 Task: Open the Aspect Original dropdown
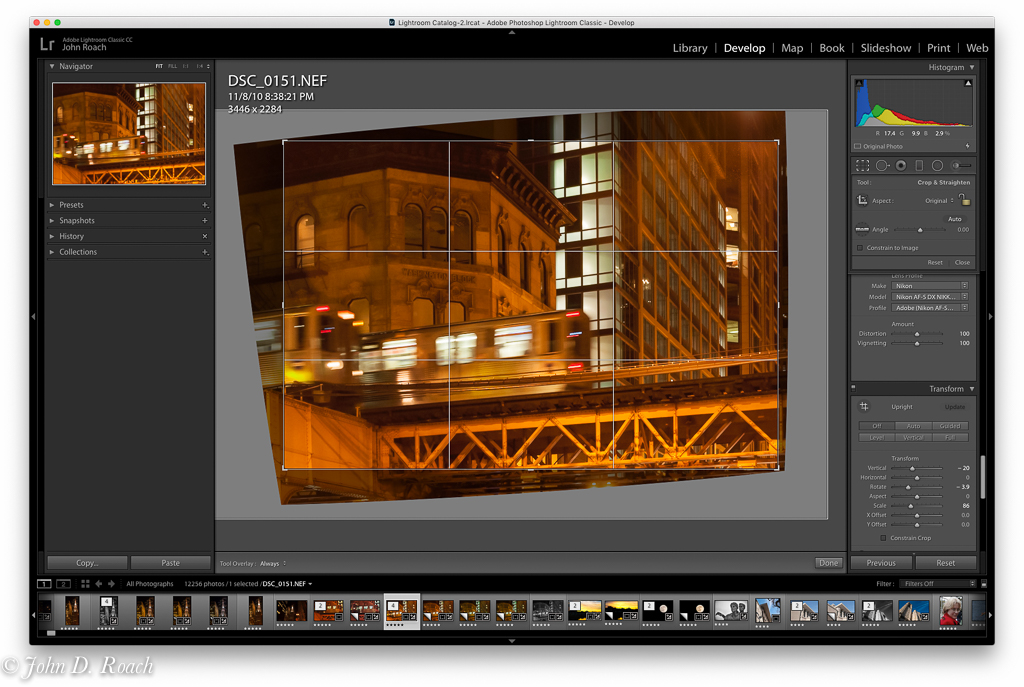point(939,201)
